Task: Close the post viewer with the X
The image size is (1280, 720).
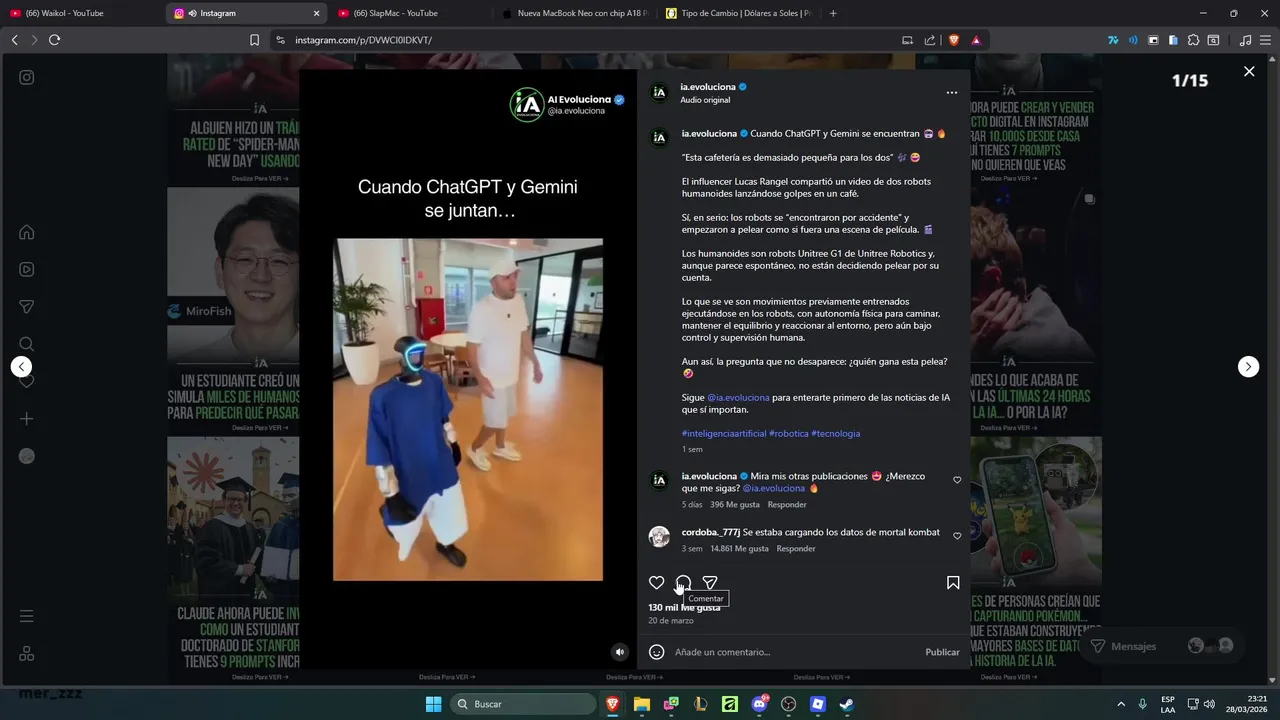Action: tap(1249, 71)
